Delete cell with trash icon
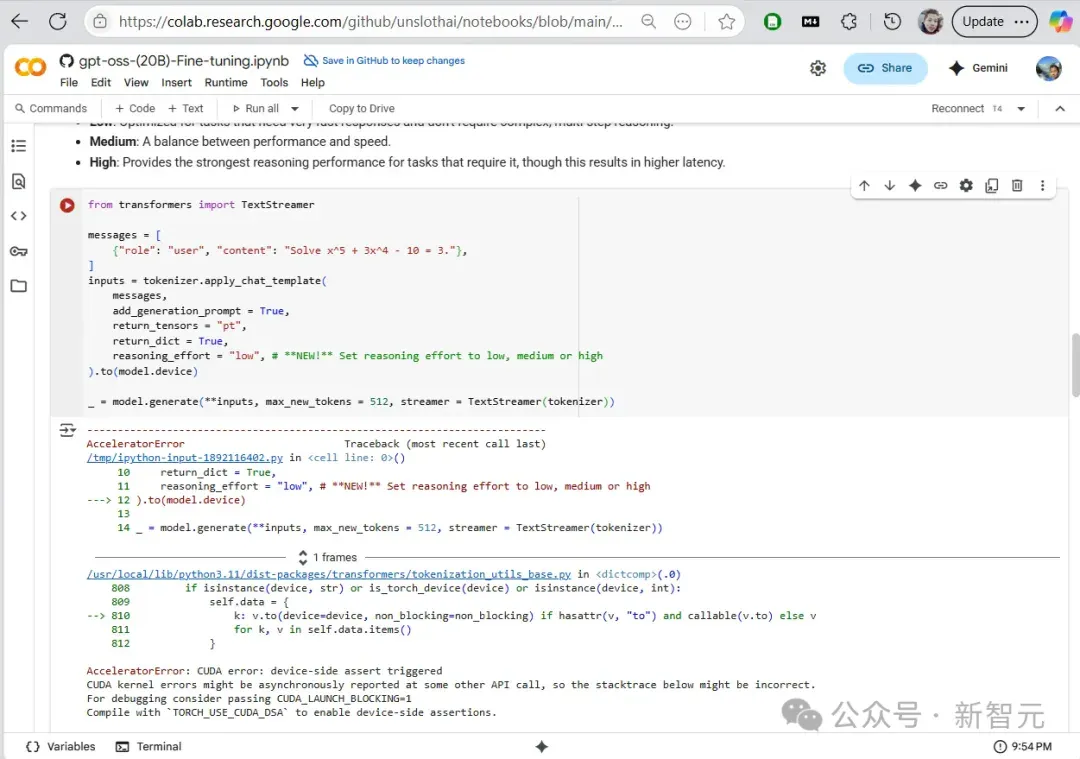1080x759 pixels. point(1017,185)
